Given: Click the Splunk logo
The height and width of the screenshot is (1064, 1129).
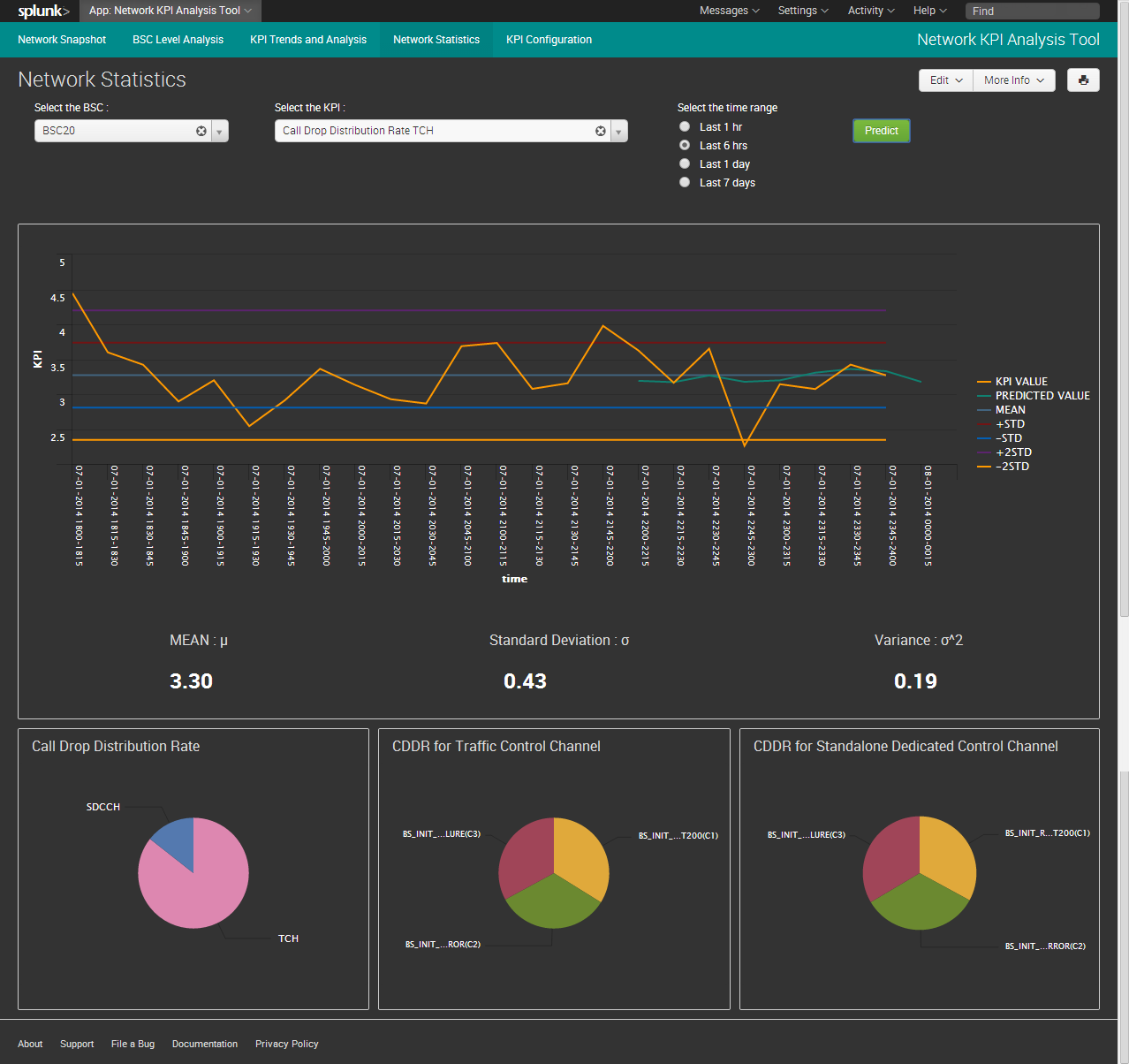Looking at the screenshot, I should (43, 11).
